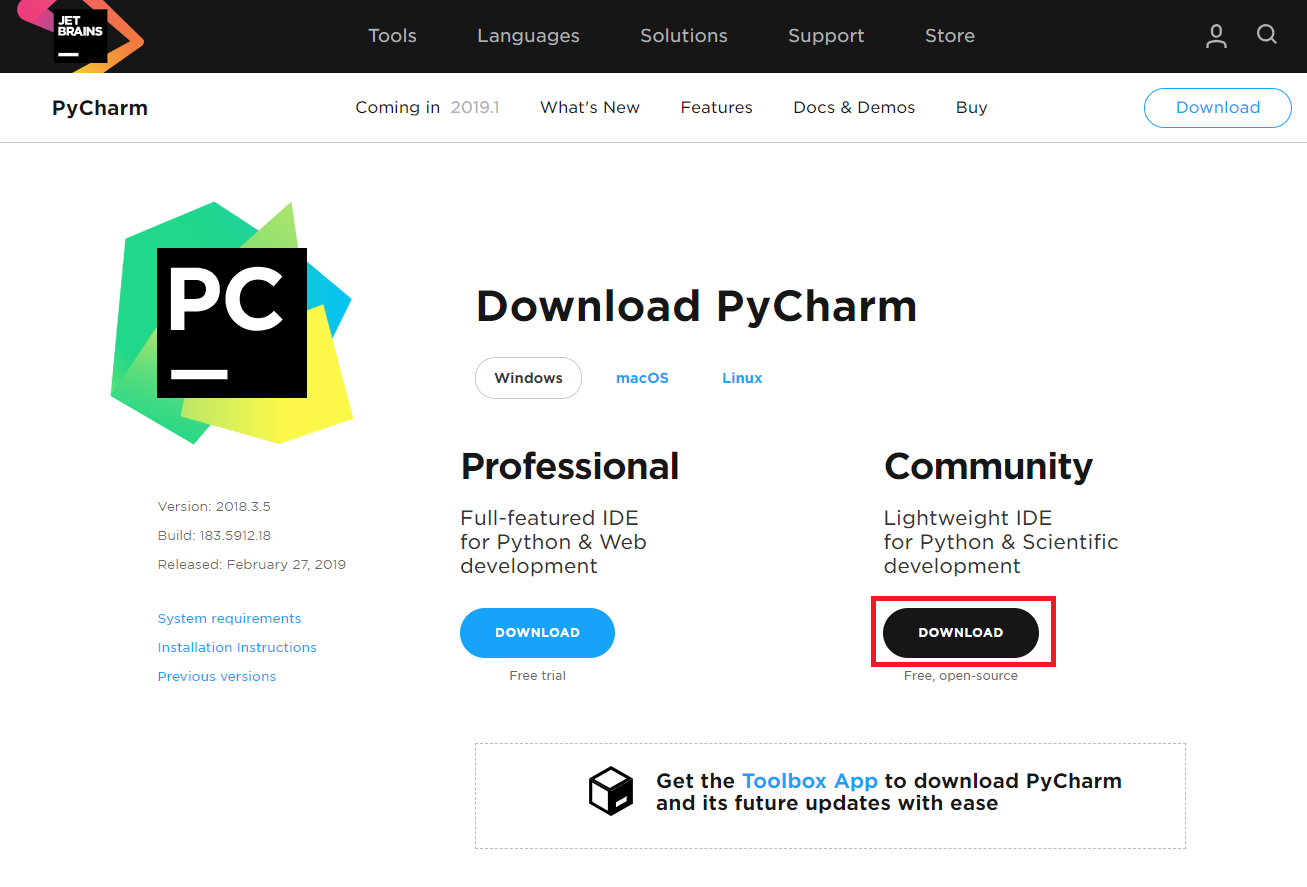Open the user account icon
The image size is (1307, 887).
[1216, 36]
